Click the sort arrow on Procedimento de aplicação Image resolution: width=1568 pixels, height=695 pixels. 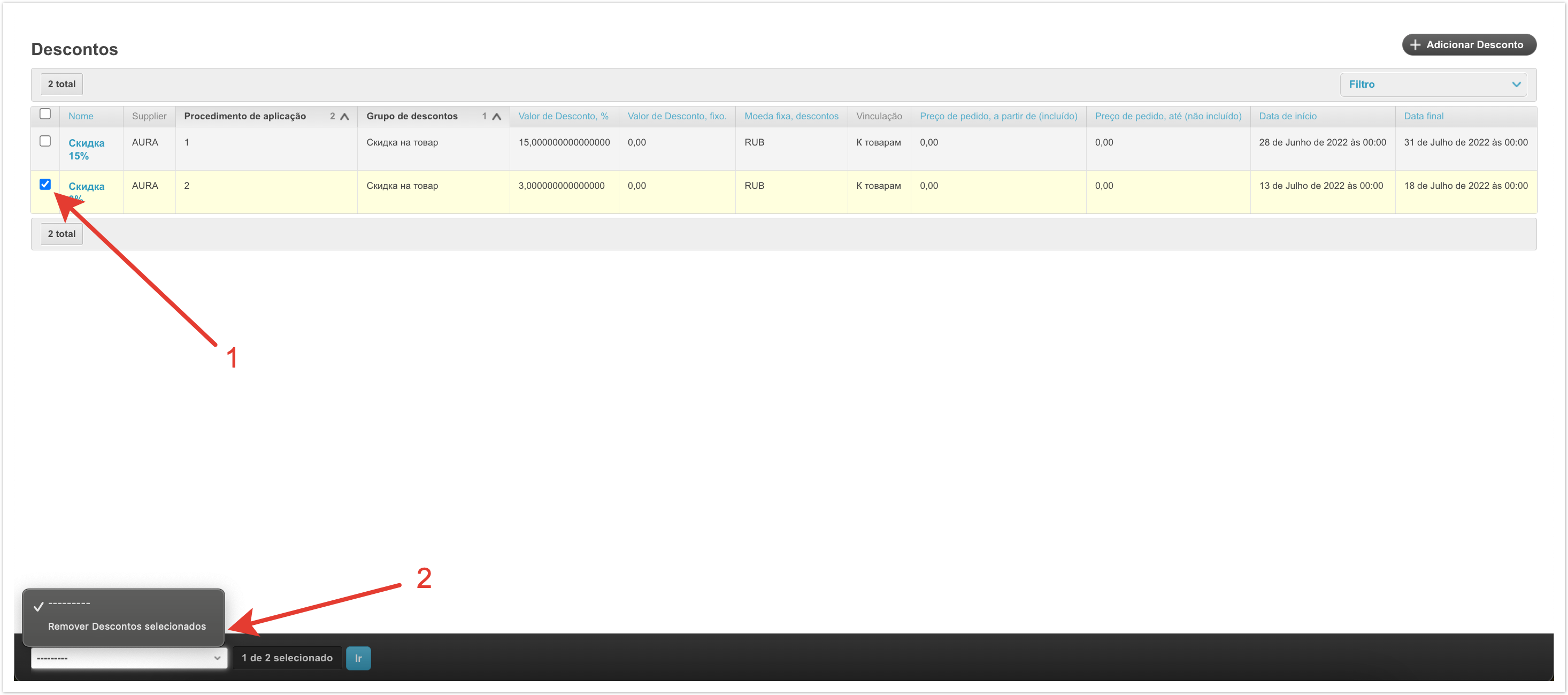point(344,116)
